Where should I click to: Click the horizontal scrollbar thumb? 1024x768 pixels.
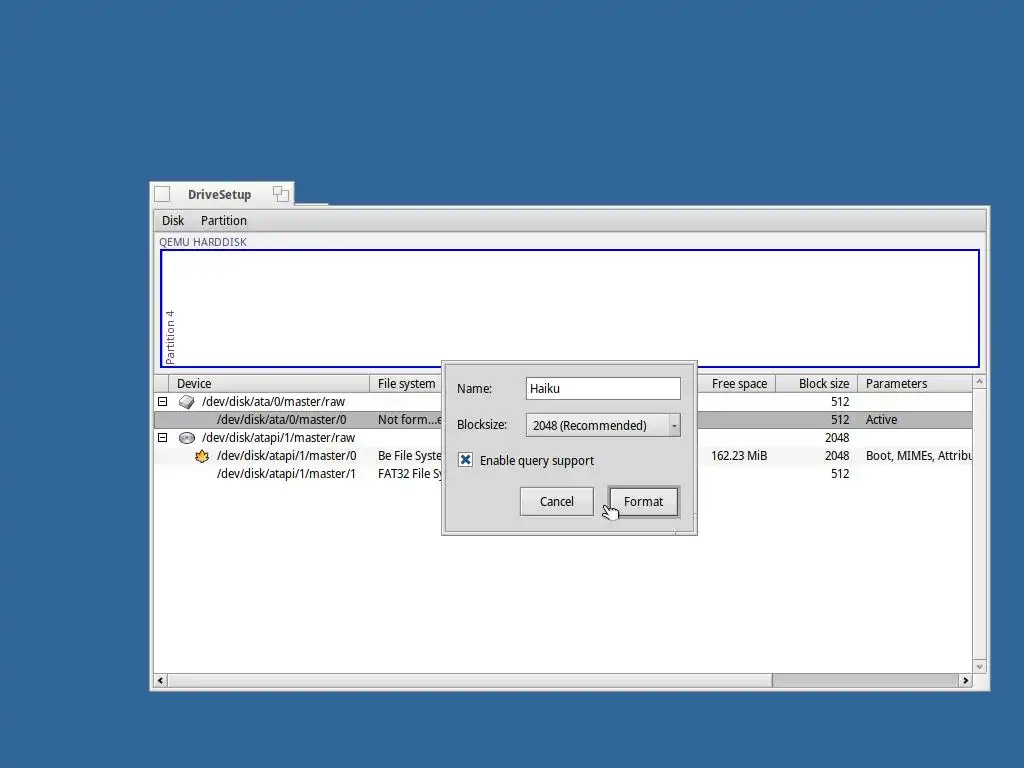(470, 680)
